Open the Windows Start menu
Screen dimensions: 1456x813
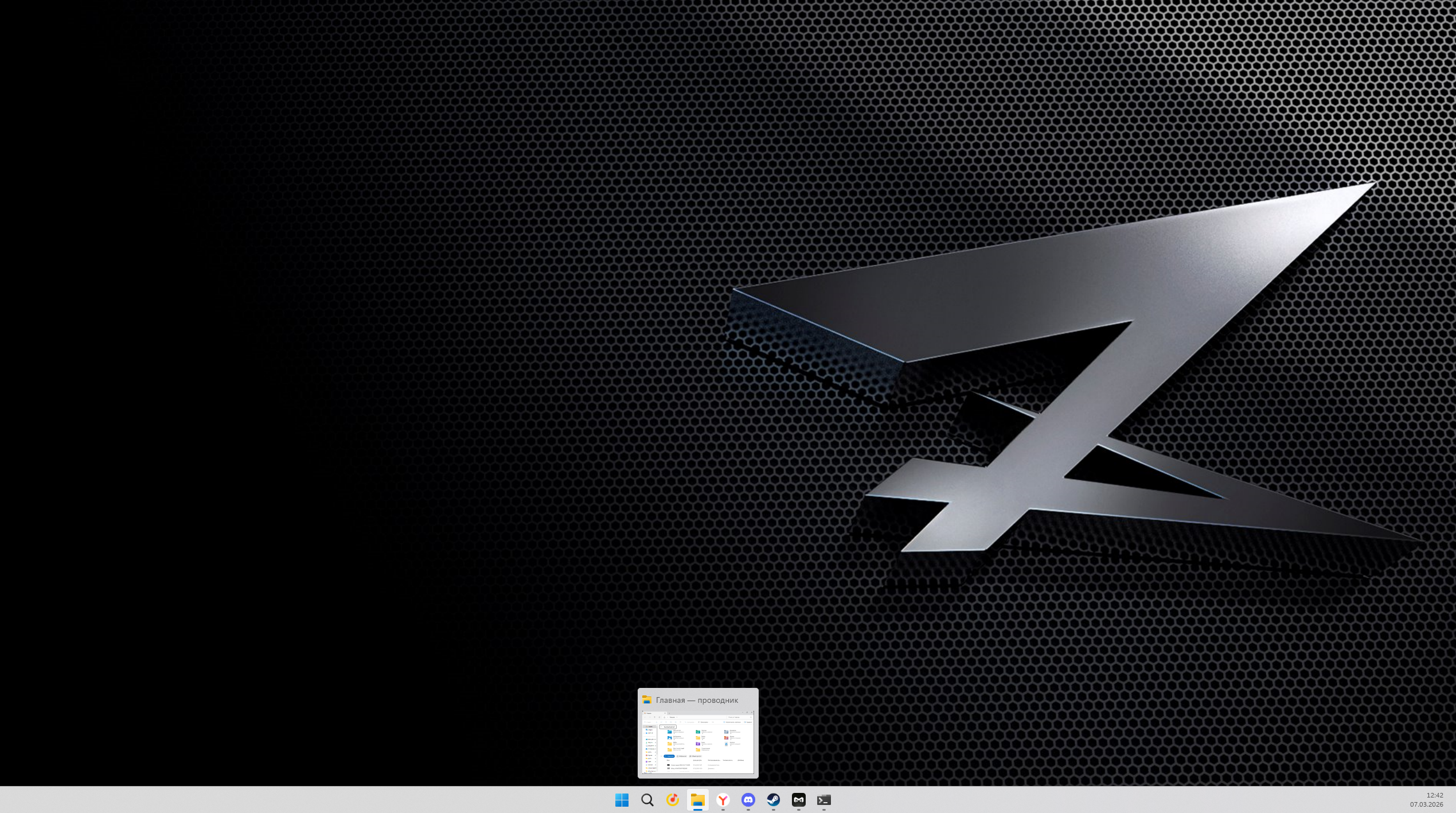622,800
